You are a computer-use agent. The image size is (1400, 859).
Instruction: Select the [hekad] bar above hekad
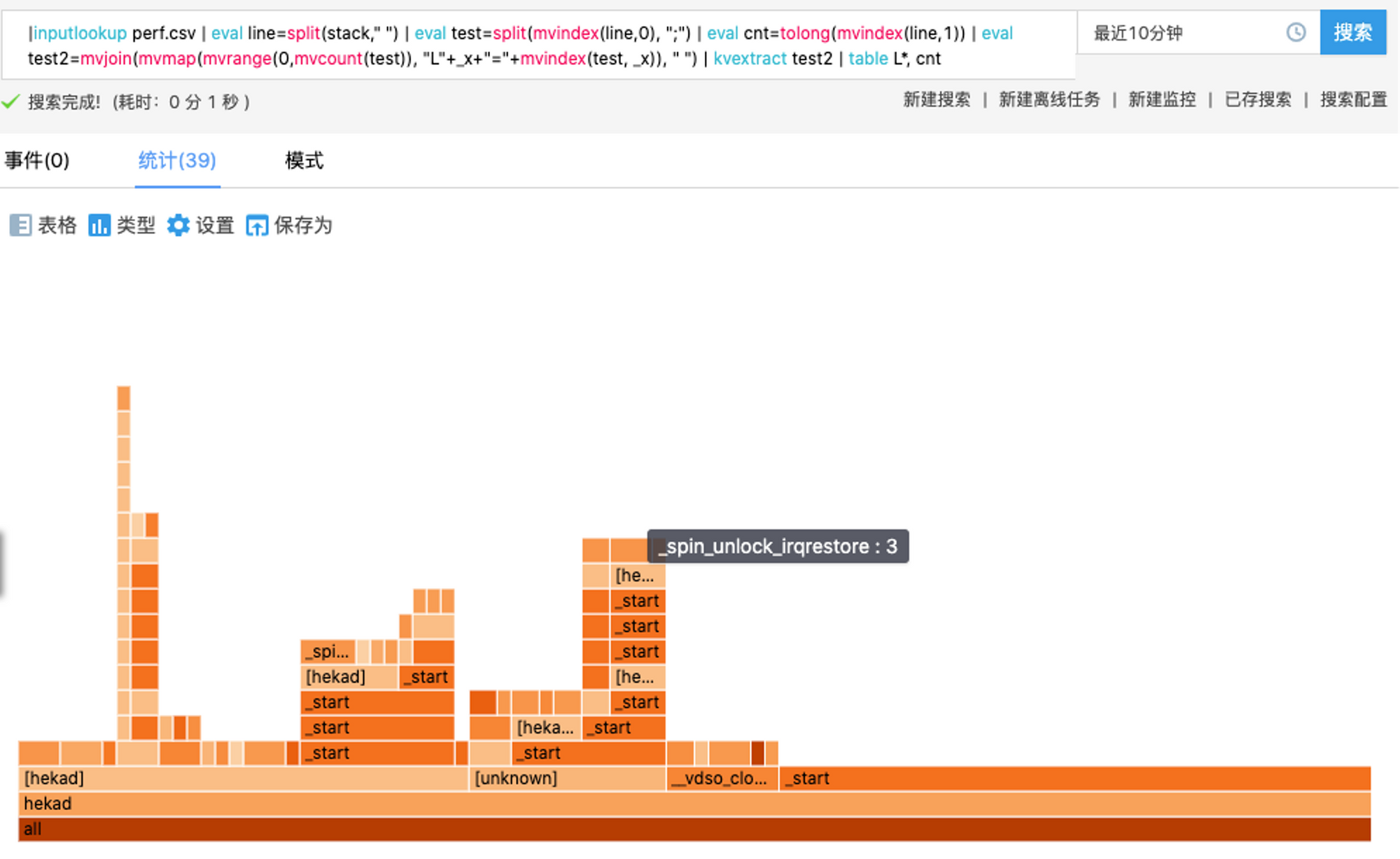pos(243,778)
